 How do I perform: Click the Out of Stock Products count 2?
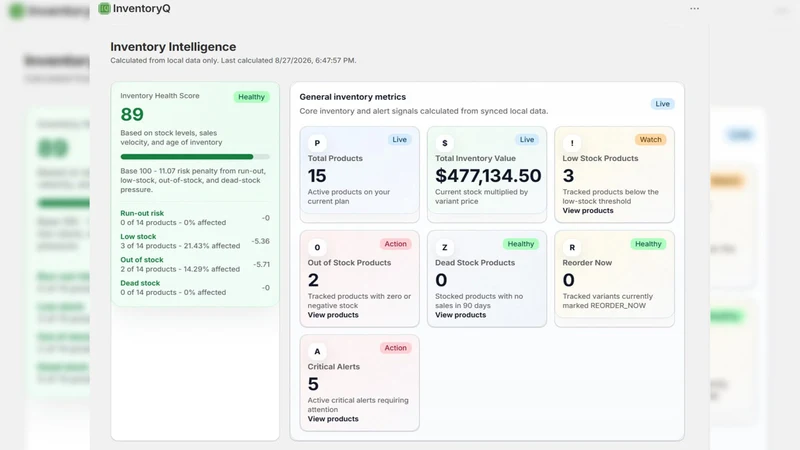pos(313,280)
